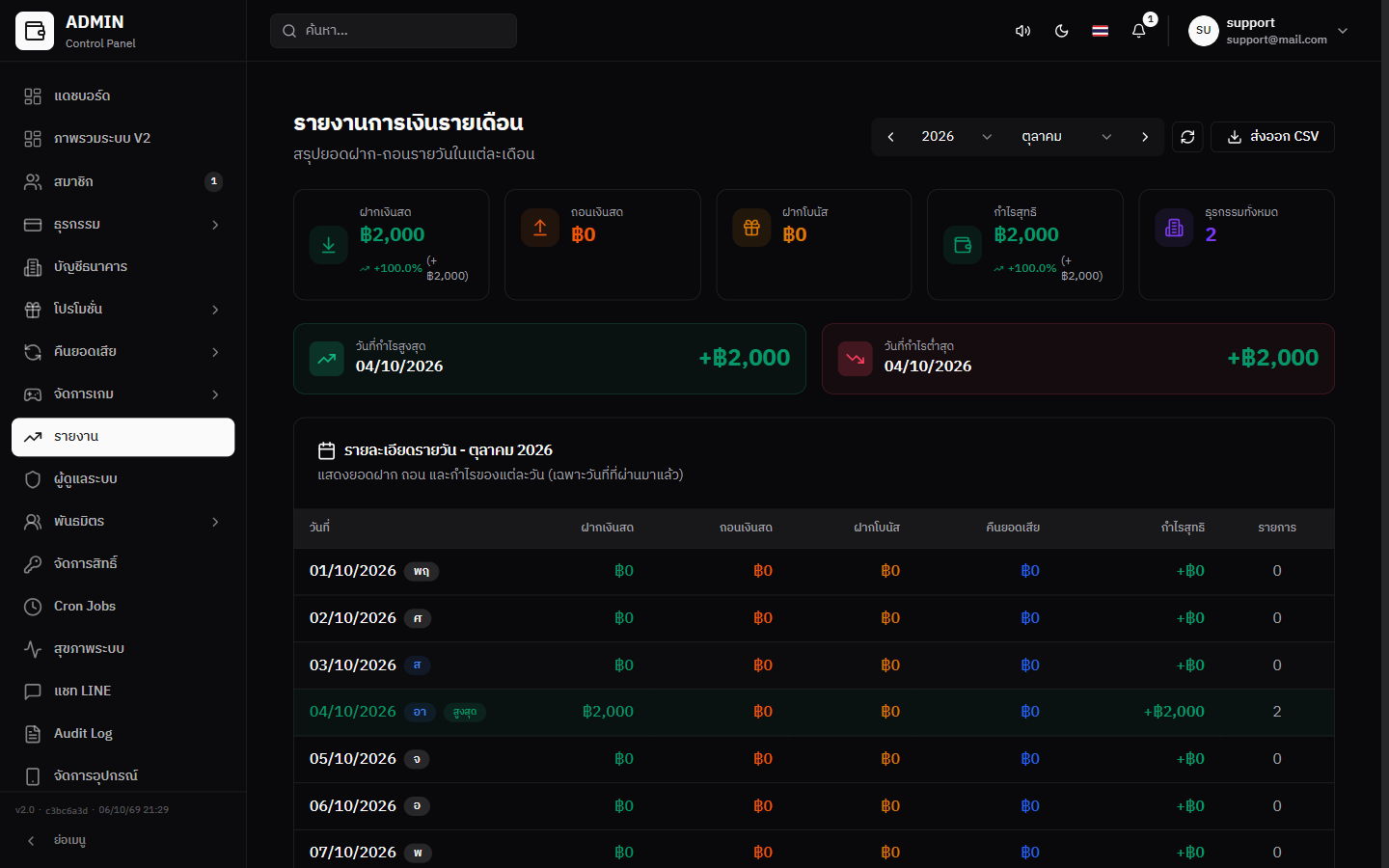Expand the คืนยอดเสีย sidebar submenu
Viewport: 1389px width, 868px height.
[x=123, y=351]
